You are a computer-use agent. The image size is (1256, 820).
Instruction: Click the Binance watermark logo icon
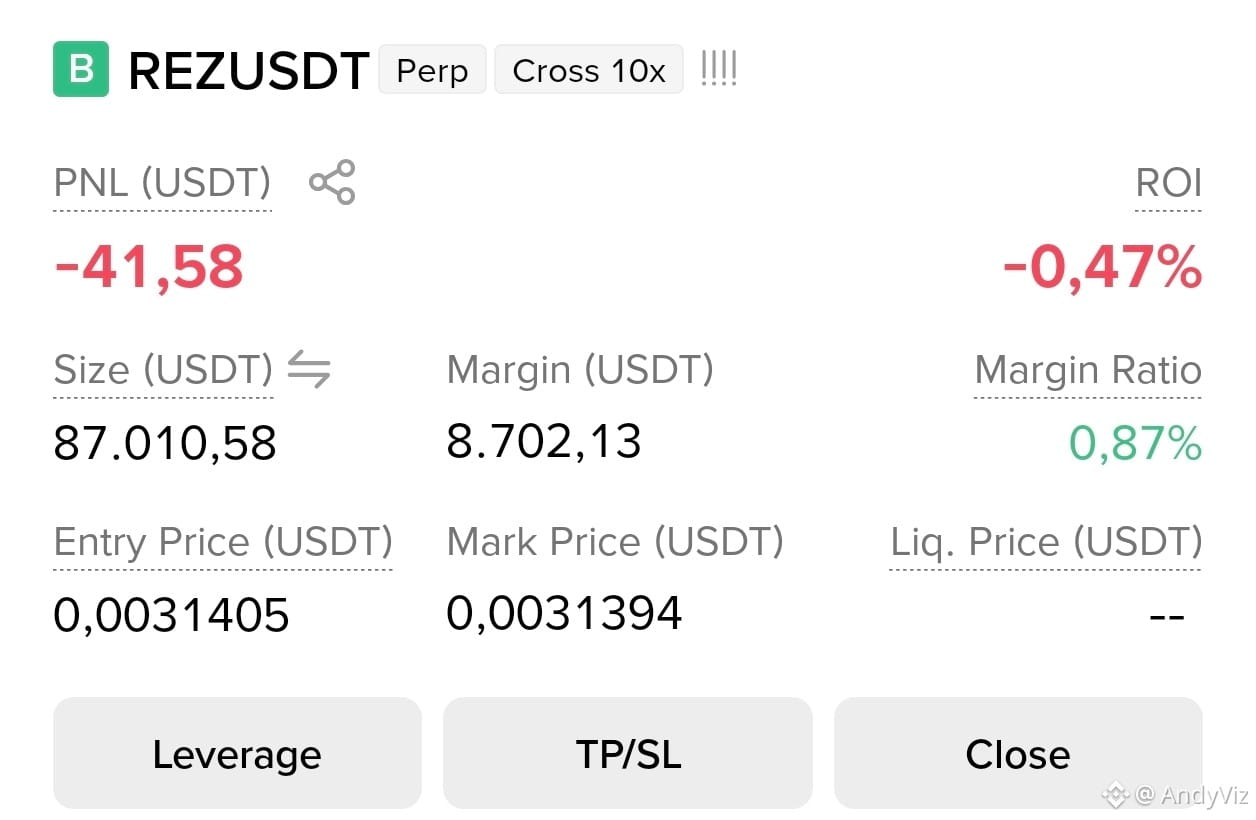tap(1114, 795)
